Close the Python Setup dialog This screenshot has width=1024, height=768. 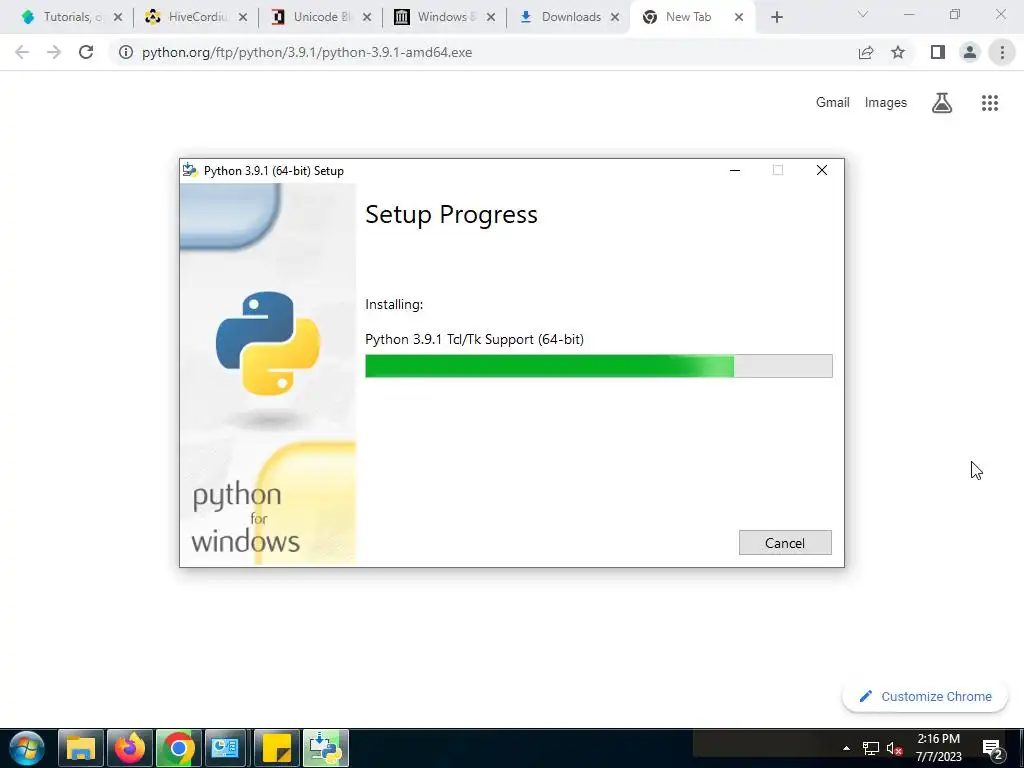click(822, 170)
